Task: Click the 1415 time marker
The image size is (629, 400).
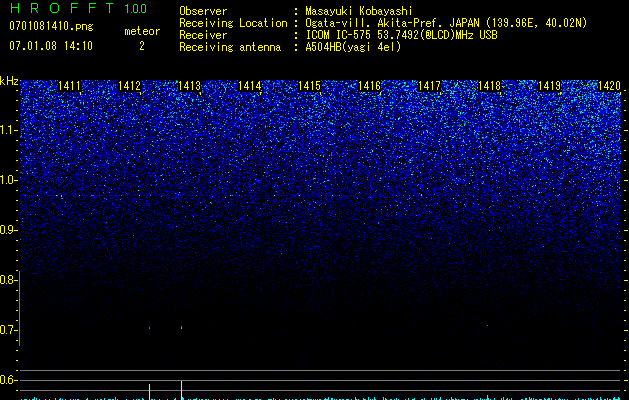Action: tap(309, 85)
